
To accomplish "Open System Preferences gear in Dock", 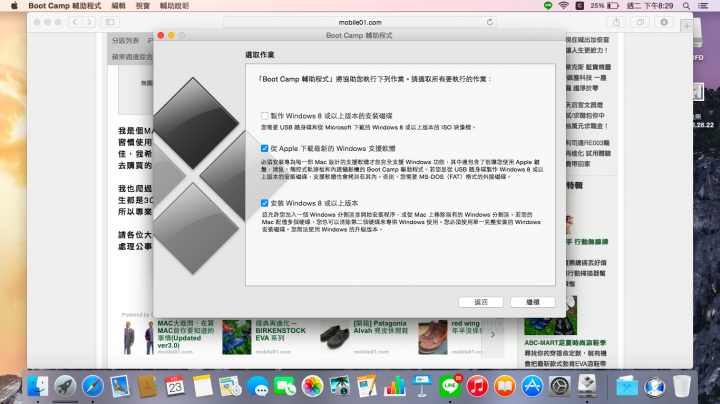I will [x=560, y=386].
